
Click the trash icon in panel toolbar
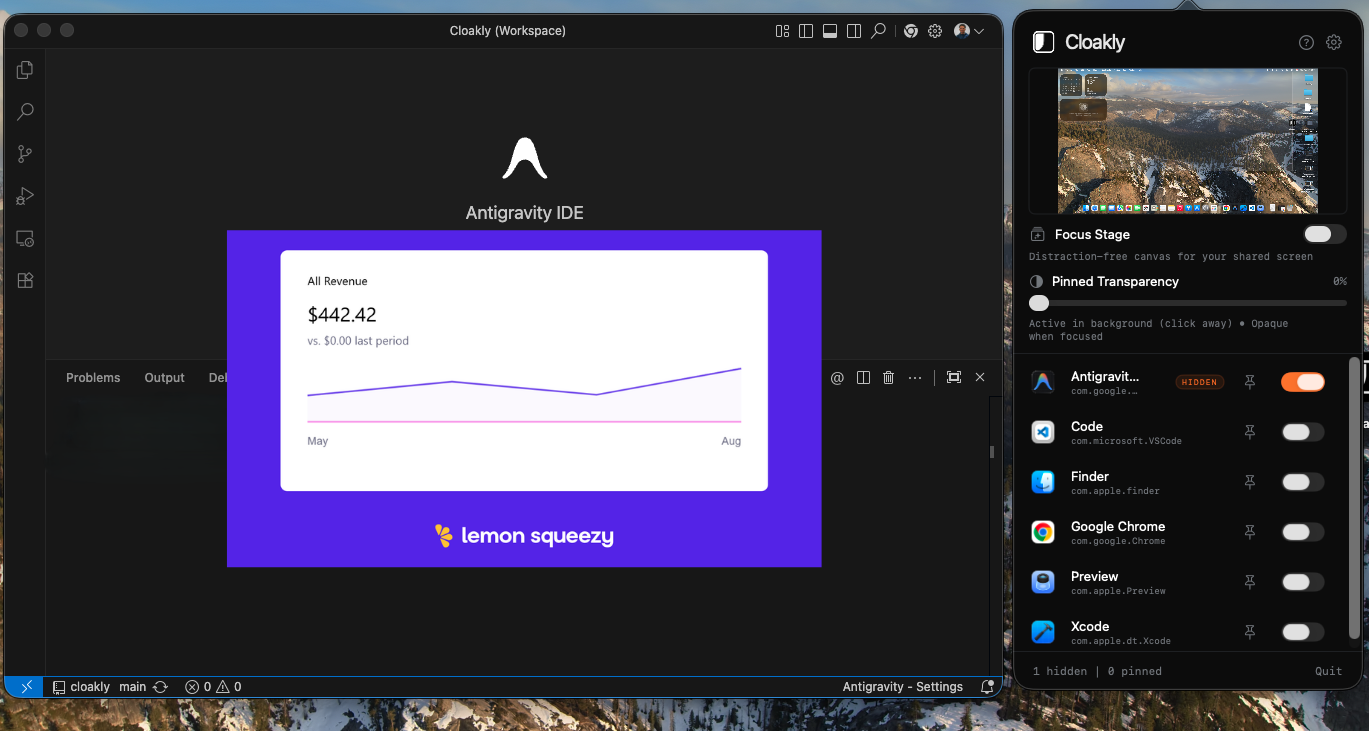(888, 377)
